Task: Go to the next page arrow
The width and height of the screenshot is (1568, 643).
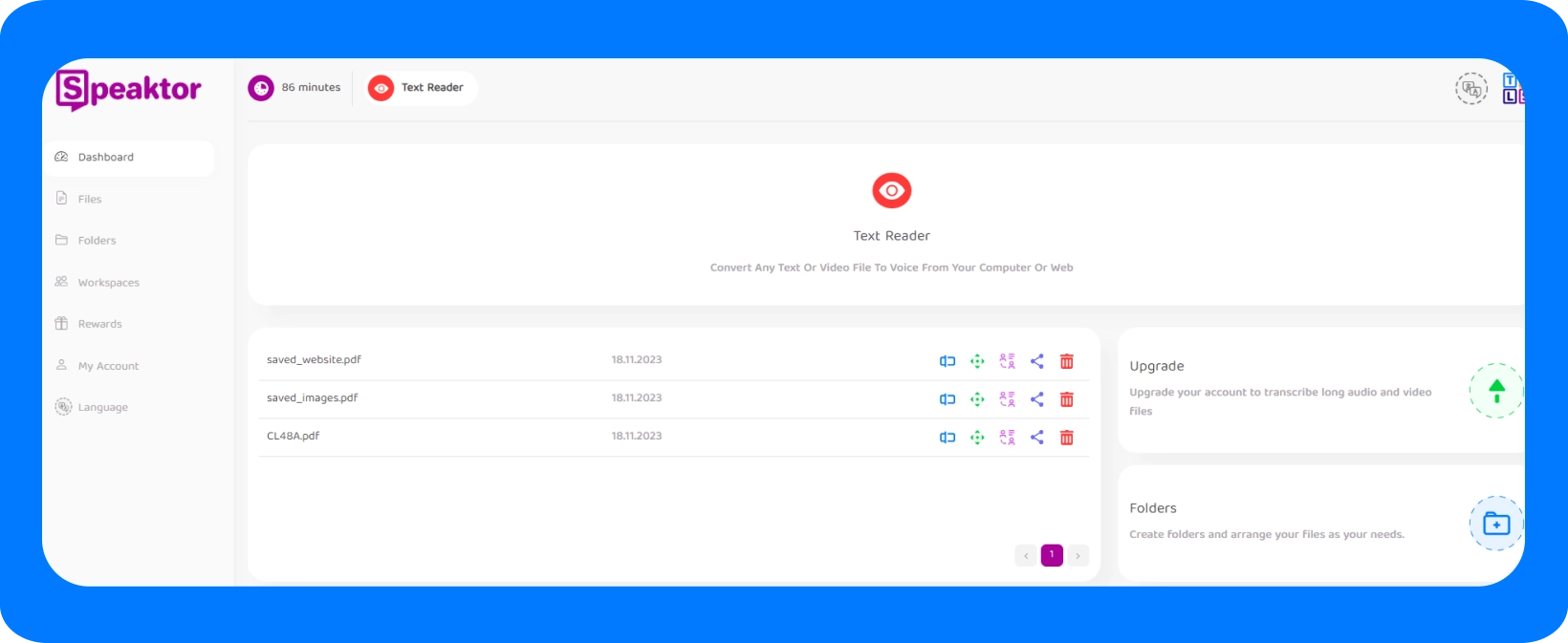Action: point(1078,555)
